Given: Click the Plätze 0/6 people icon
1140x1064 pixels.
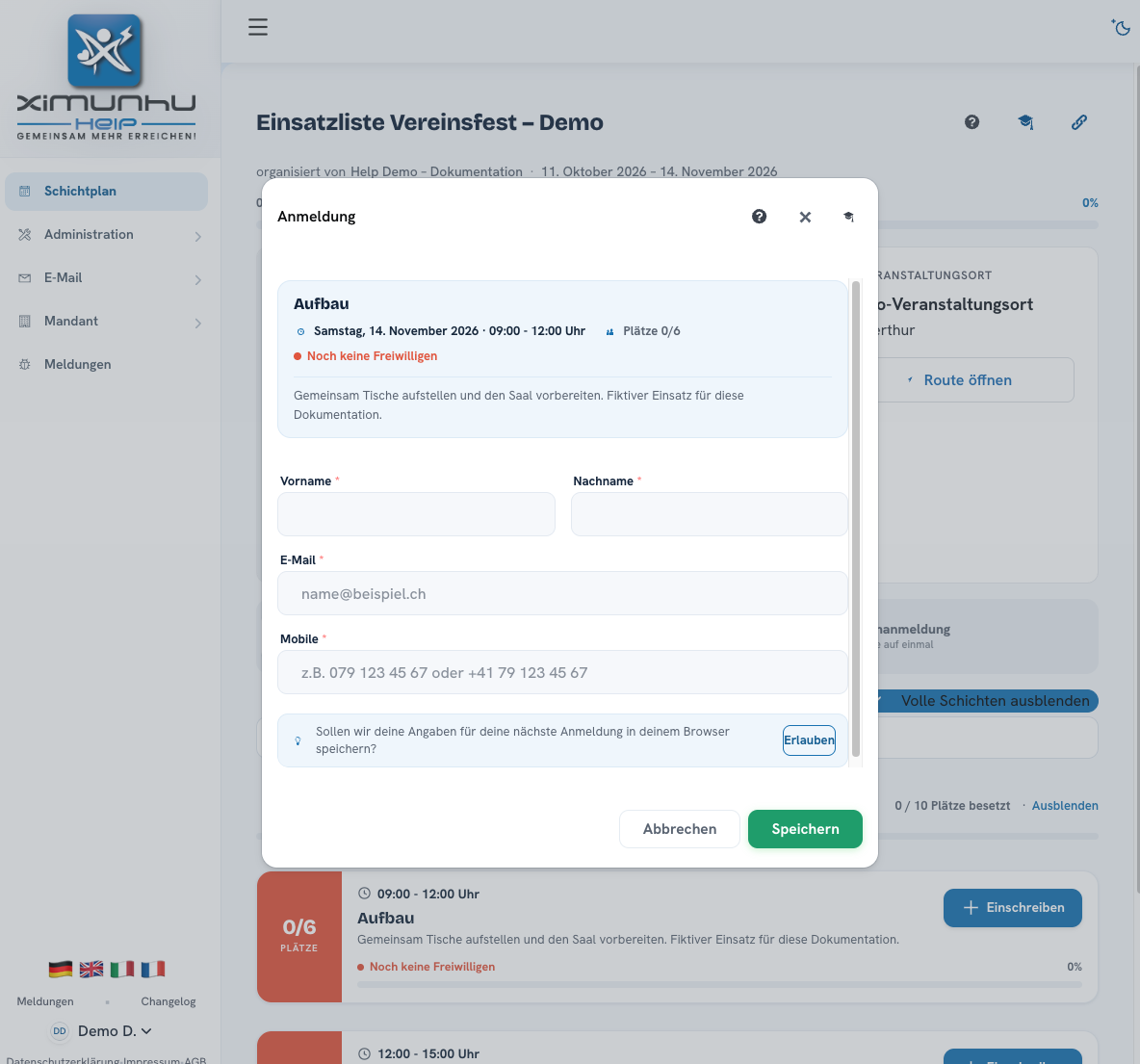Looking at the screenshot, I should 610,331.
